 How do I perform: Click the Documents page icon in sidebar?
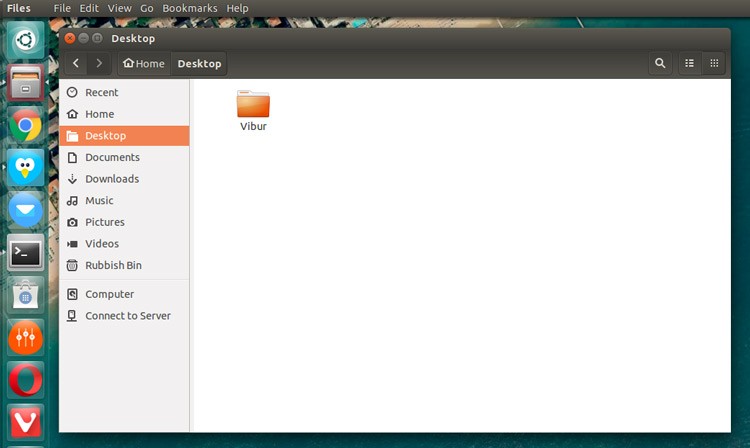pyautogui.click(x=72, y=157)
